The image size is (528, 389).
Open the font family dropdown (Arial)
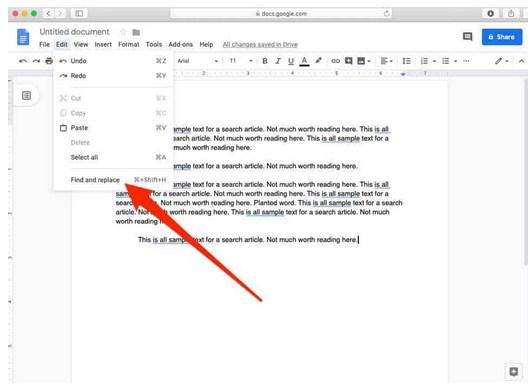[198, 61]
